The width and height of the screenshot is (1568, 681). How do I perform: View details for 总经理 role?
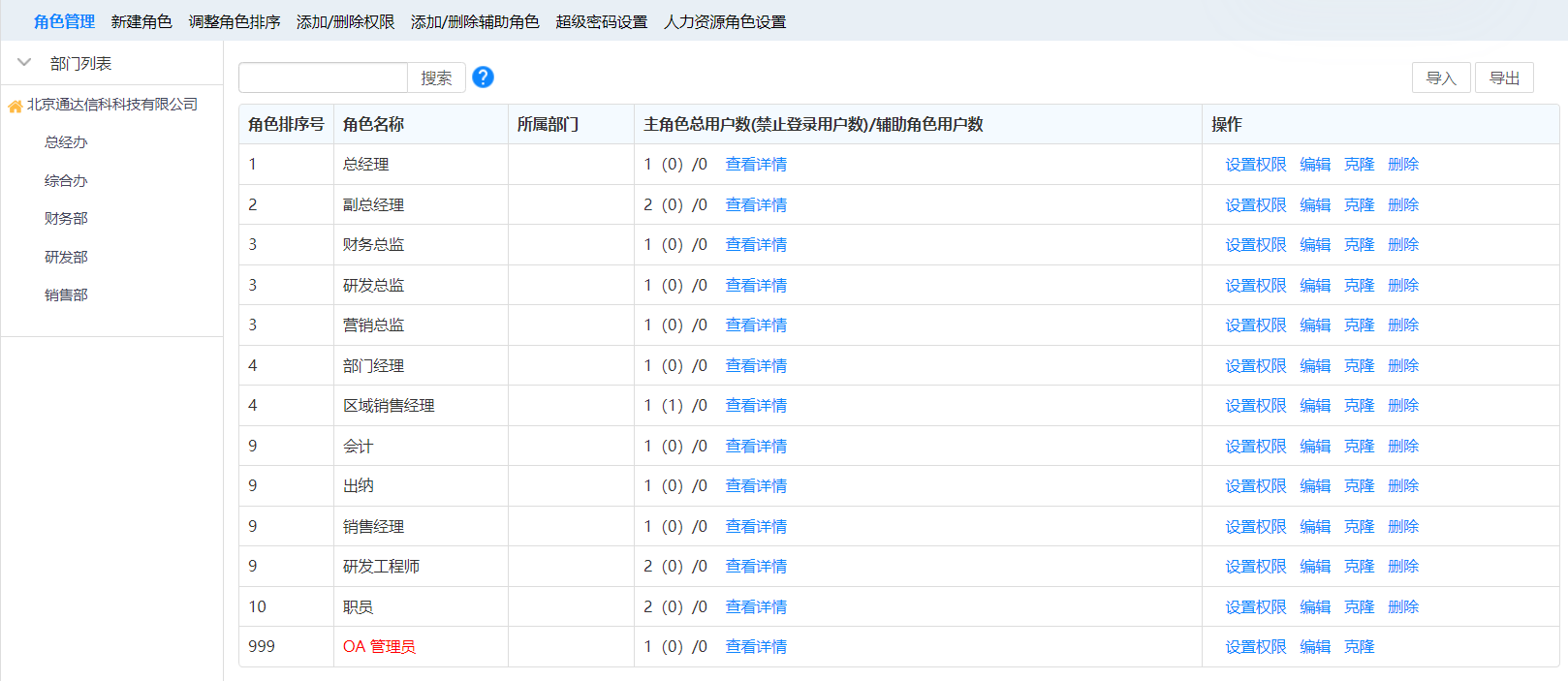[756, 165]
